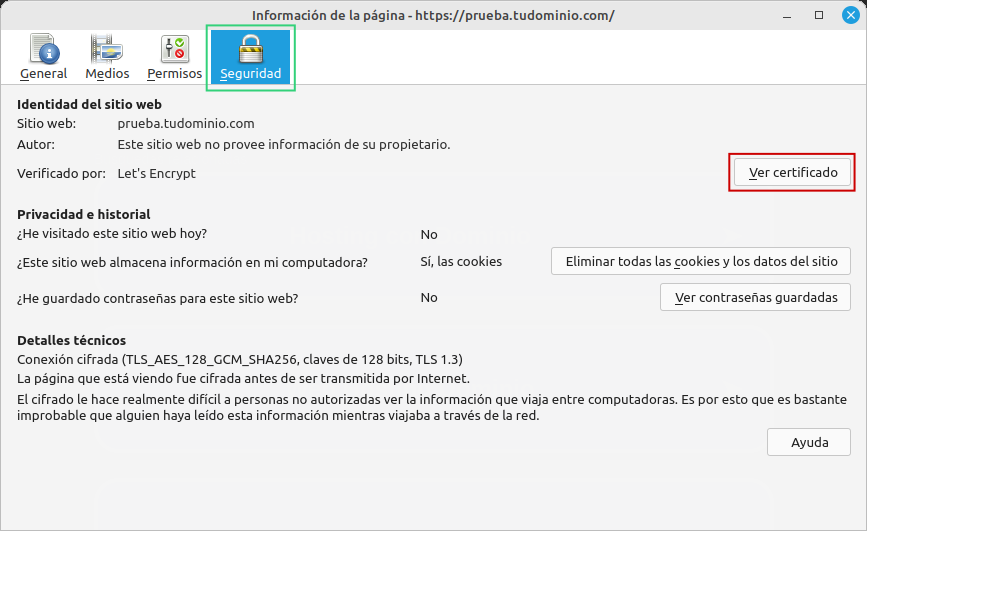
Task: Click the Ver certificado button
Action: pyautogui.click(x=792, y=173)
